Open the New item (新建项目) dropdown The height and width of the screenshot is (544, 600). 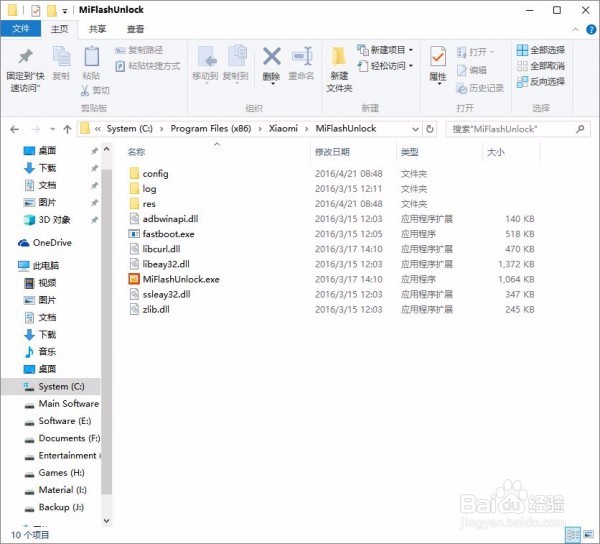point(385,50)
